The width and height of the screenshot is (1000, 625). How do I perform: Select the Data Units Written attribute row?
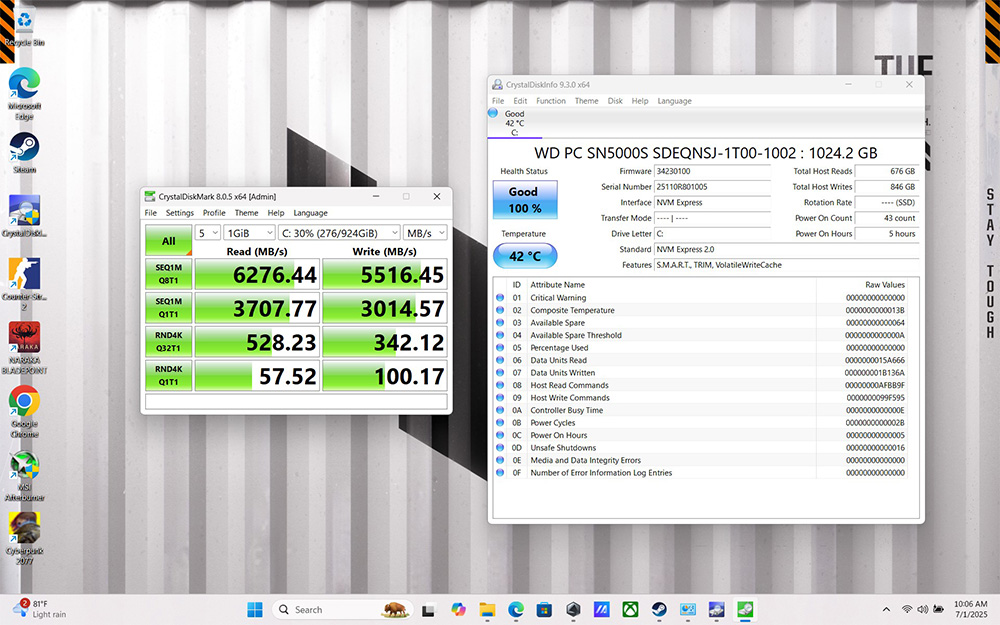click(701, 372)
